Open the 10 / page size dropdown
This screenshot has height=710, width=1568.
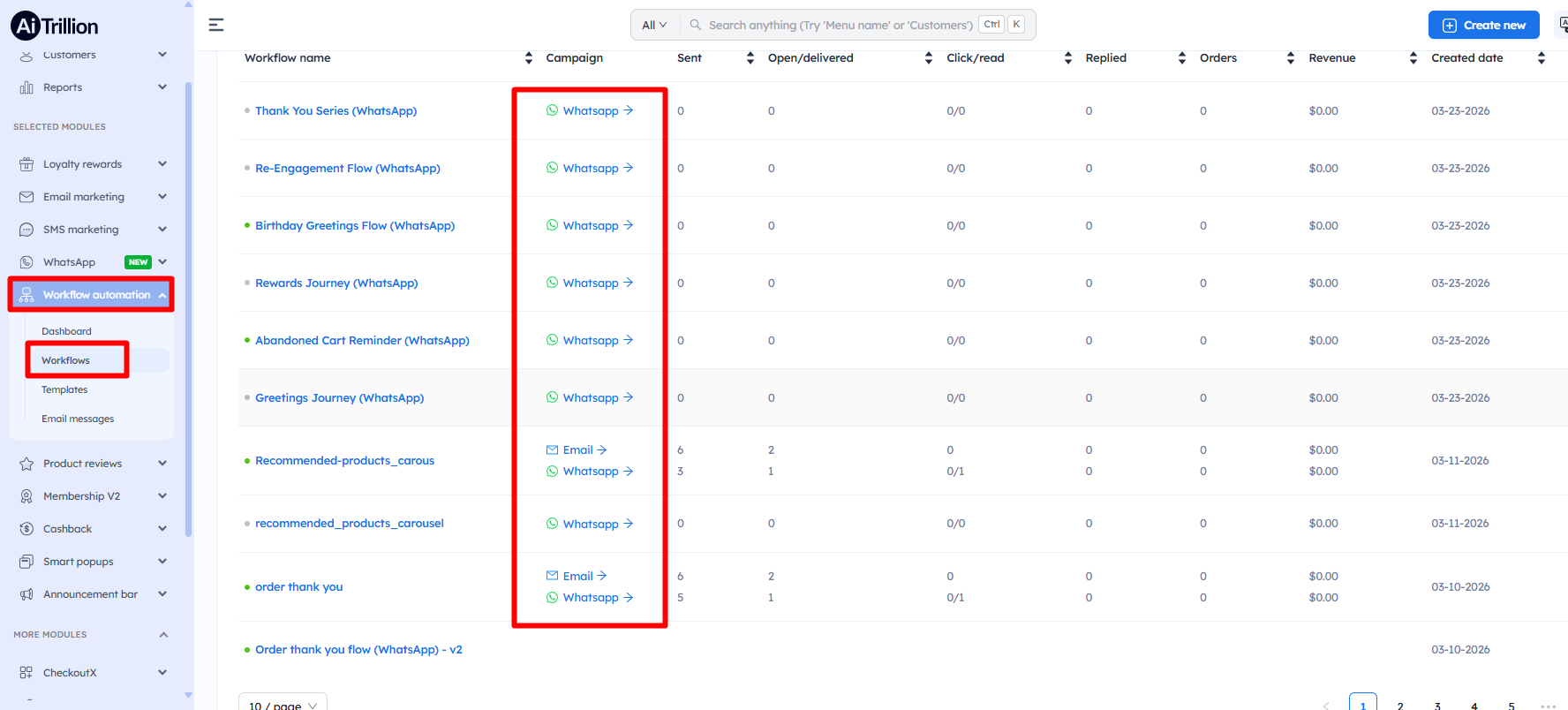pyautogui.click(x=283, y=704)
